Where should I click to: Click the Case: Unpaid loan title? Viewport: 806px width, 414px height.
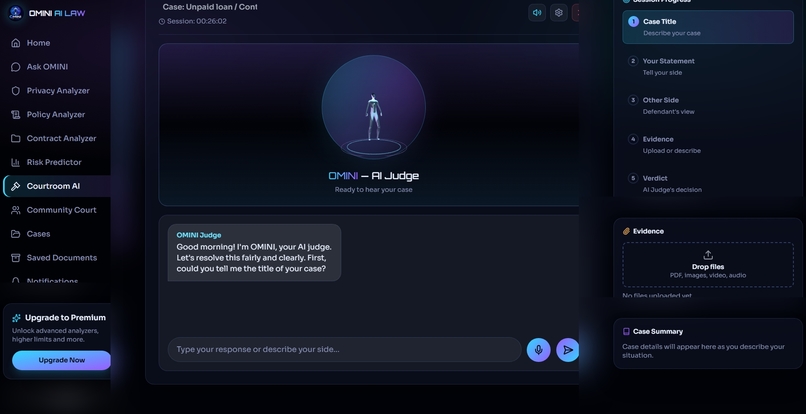tap(210, 7)
